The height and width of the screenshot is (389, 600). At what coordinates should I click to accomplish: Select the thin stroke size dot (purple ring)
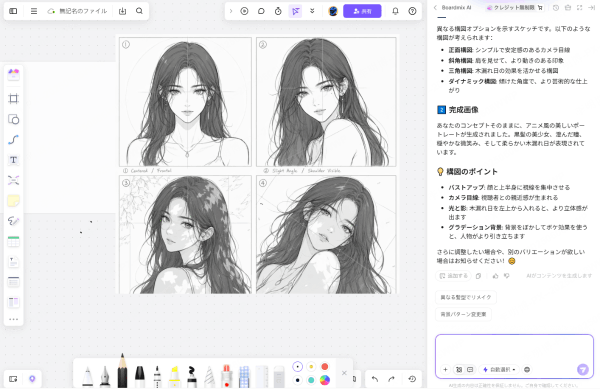tap(297, 366)
